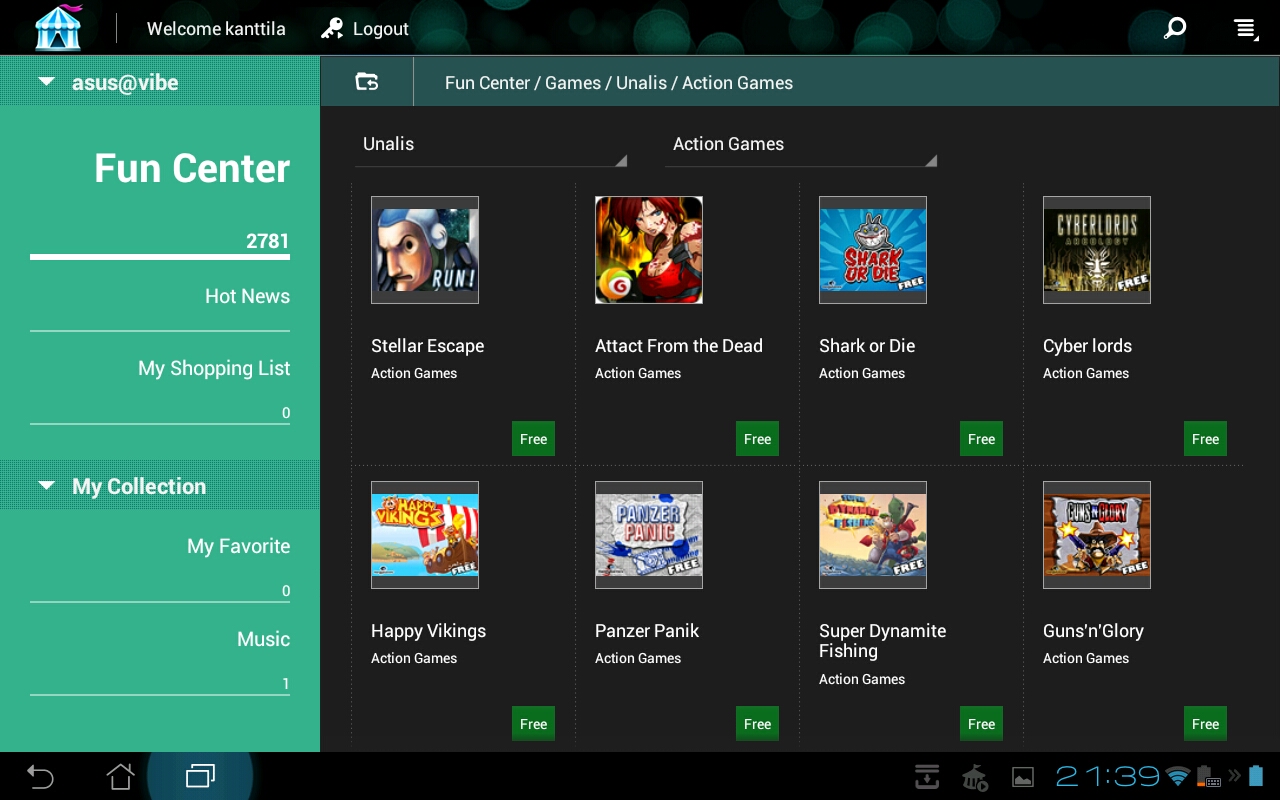This screenshot has height=800, width=1280.
Task: Tap the circus tent download notification icon
Action: [975, 777]
